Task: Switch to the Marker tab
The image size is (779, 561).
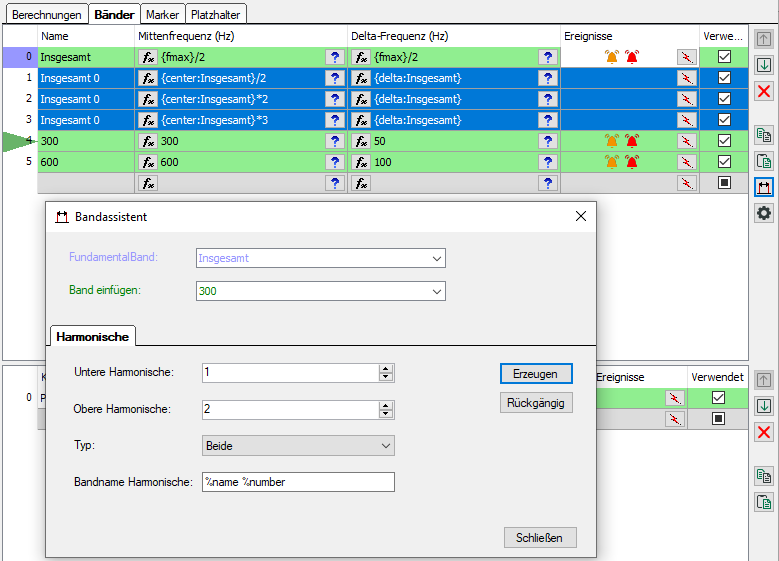Action: pyautogui.click(x=162, y=14)
